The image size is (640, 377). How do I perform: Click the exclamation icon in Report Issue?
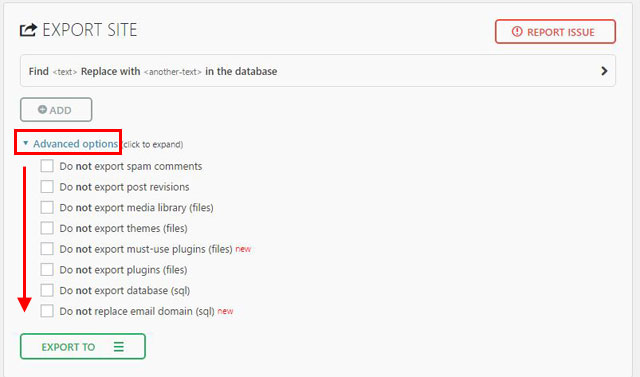click(517, 31)
